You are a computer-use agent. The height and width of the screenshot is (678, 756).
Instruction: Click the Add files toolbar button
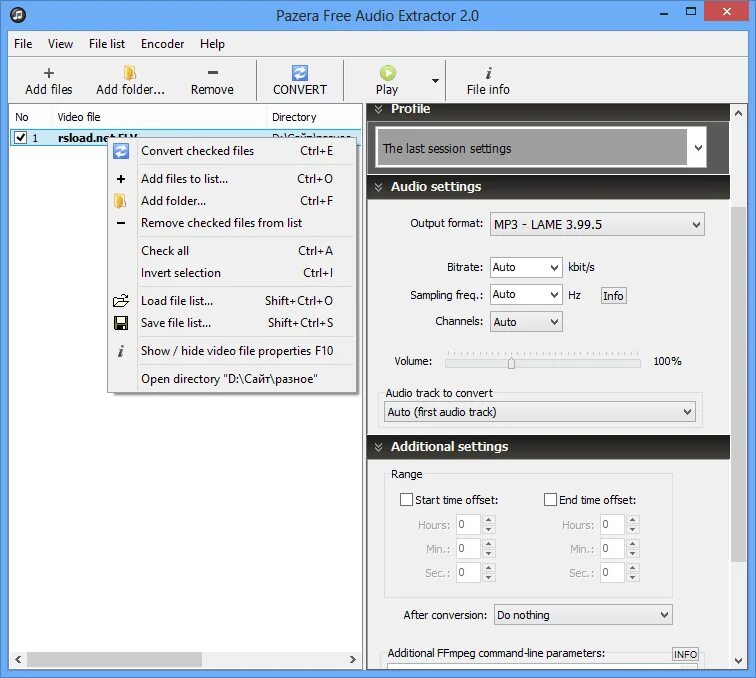pos(49,81)
